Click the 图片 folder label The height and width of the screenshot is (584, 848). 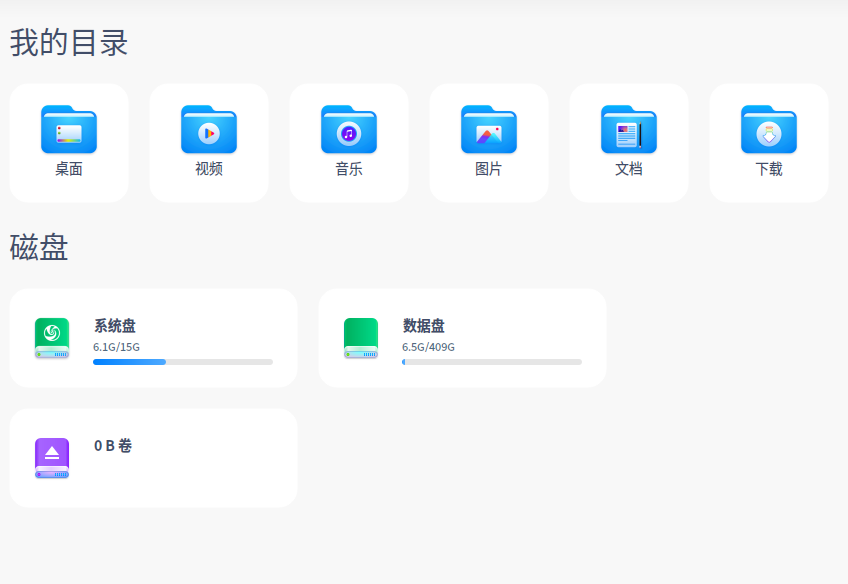489,169
